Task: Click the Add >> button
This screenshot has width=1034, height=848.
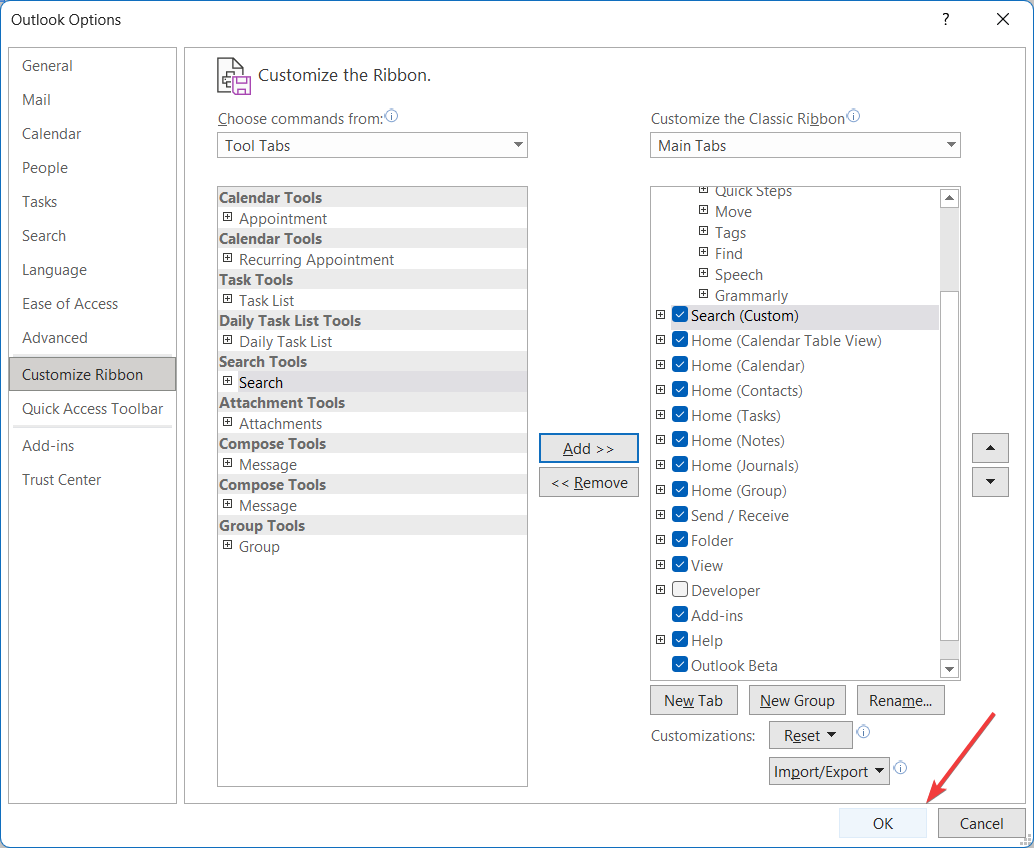Action: [x=588, y=448]
